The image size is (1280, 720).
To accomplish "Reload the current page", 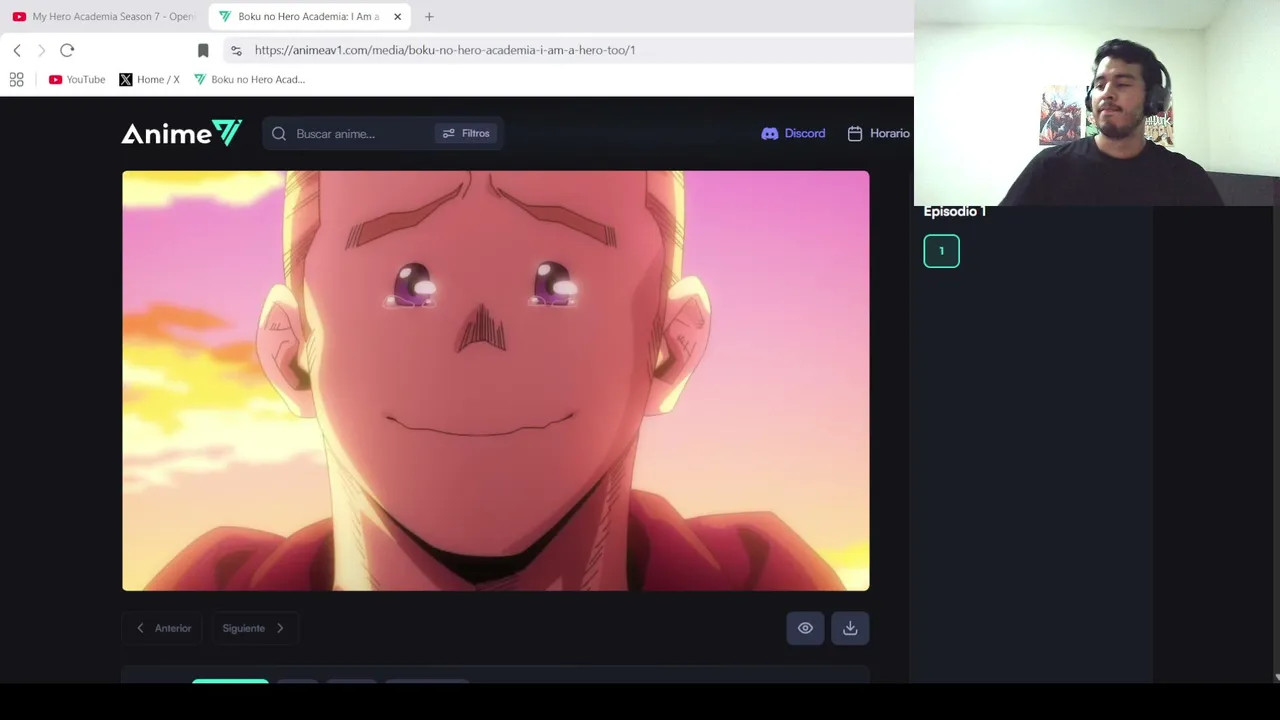I will pyautogui.click(x=67, y=50).
